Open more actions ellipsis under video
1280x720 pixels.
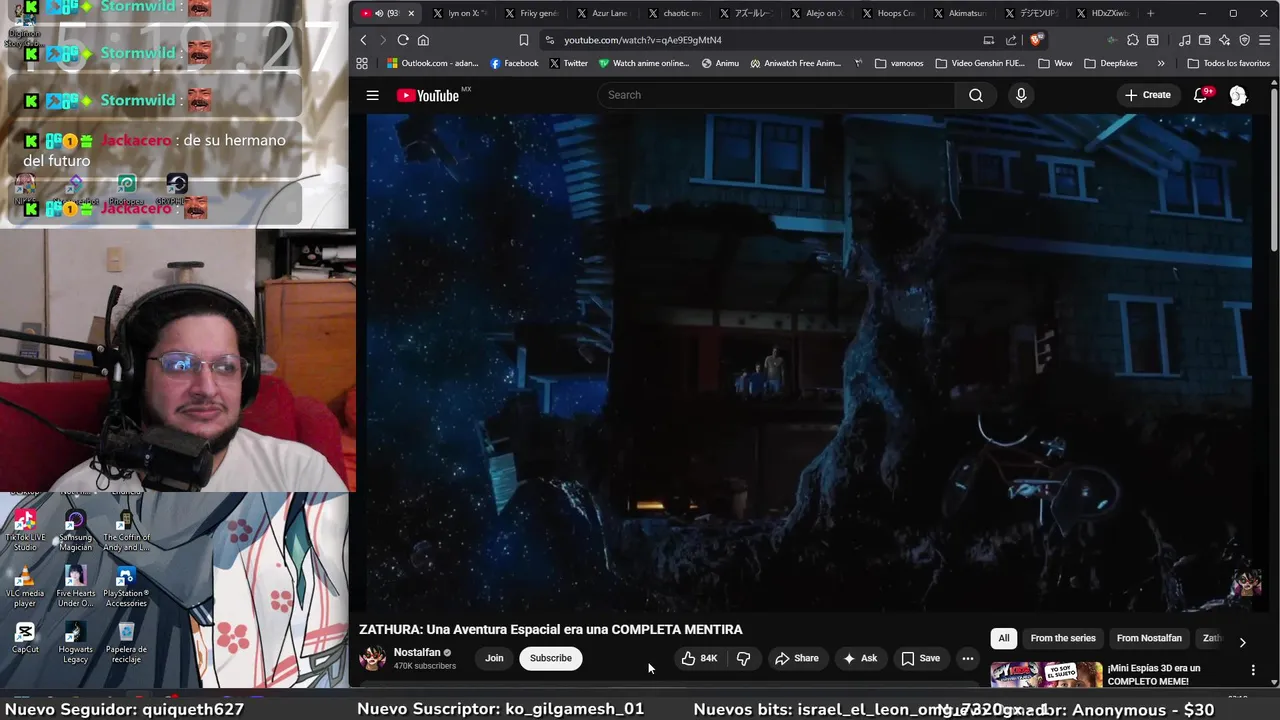(967, 658)
